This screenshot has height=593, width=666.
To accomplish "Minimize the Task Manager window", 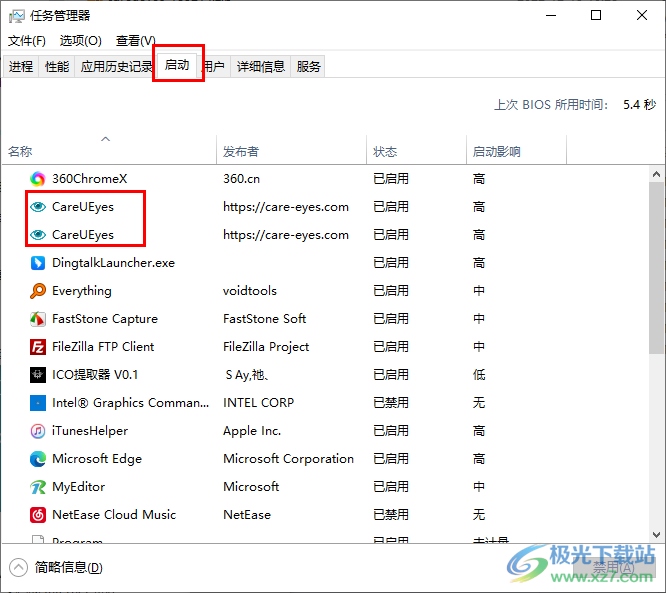I will point(551,16).
